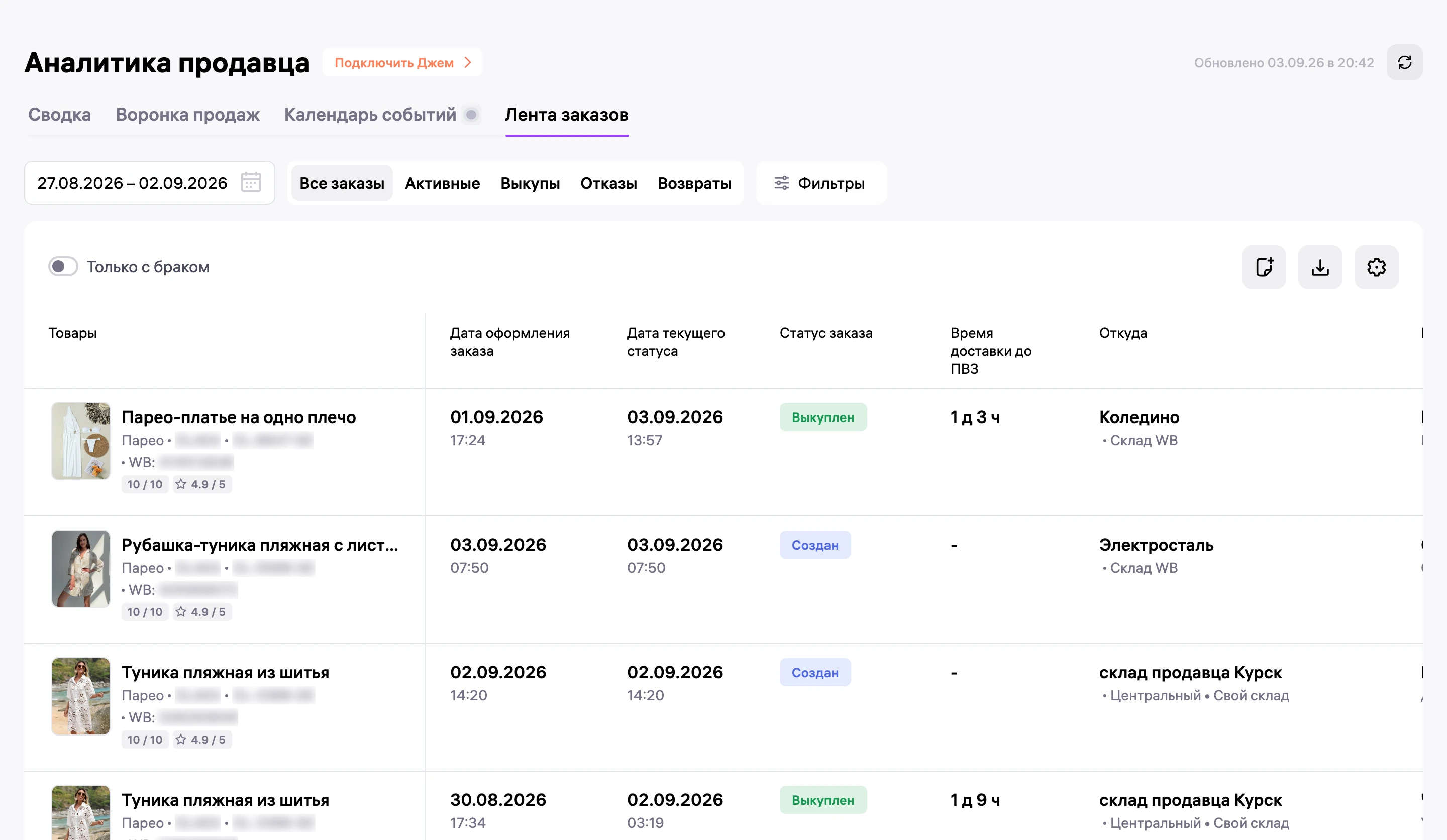Click the 'Откуда' column header
Image resolution: width=1447 pixels, height=840 pixels.
point(1123,333)
